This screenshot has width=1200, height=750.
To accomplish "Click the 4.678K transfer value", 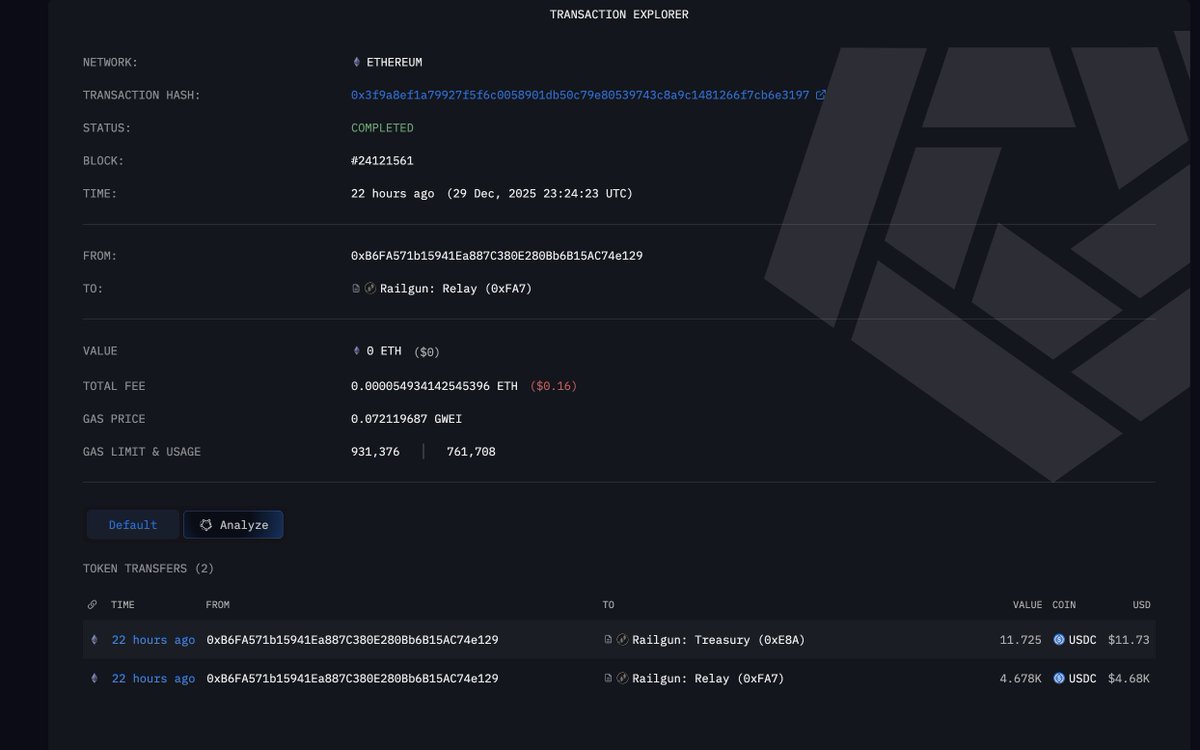I will [1020, 678].
